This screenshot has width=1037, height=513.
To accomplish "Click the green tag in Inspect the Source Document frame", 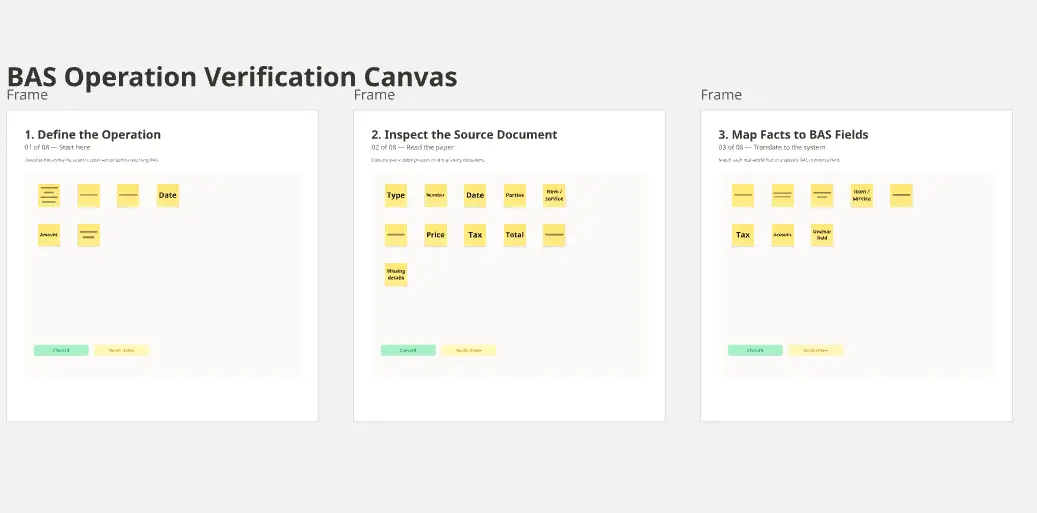I will (x=409, y=350).
